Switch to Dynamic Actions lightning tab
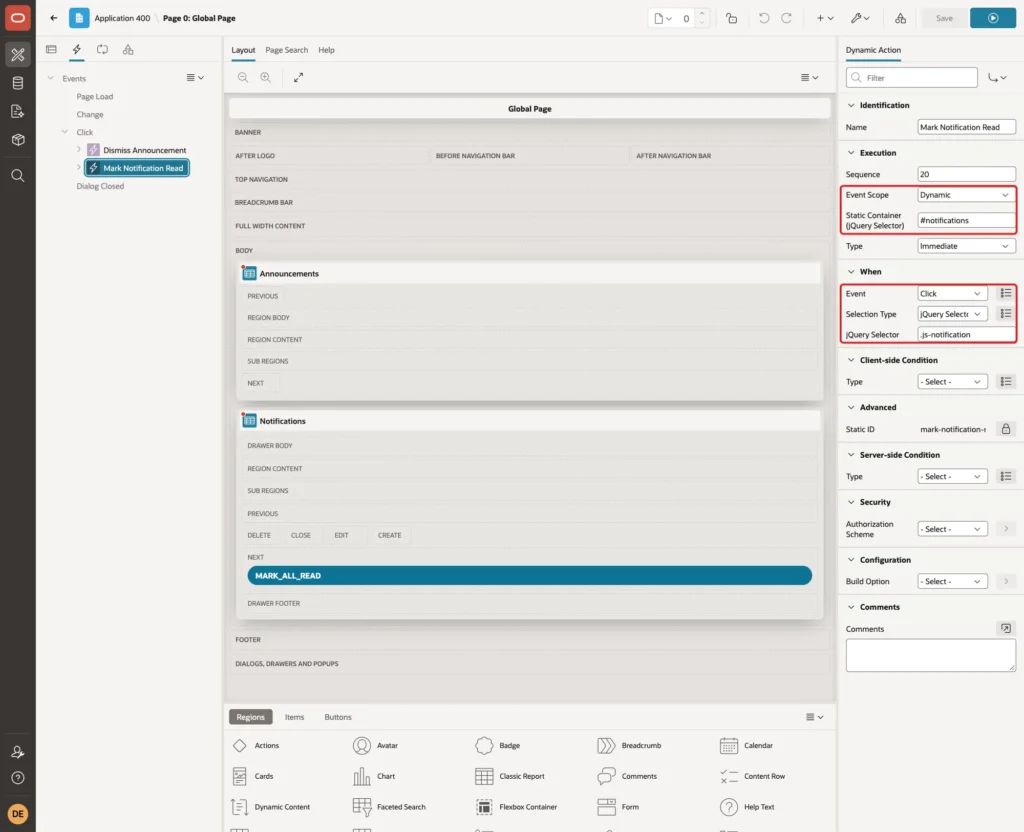 [76, 50]
